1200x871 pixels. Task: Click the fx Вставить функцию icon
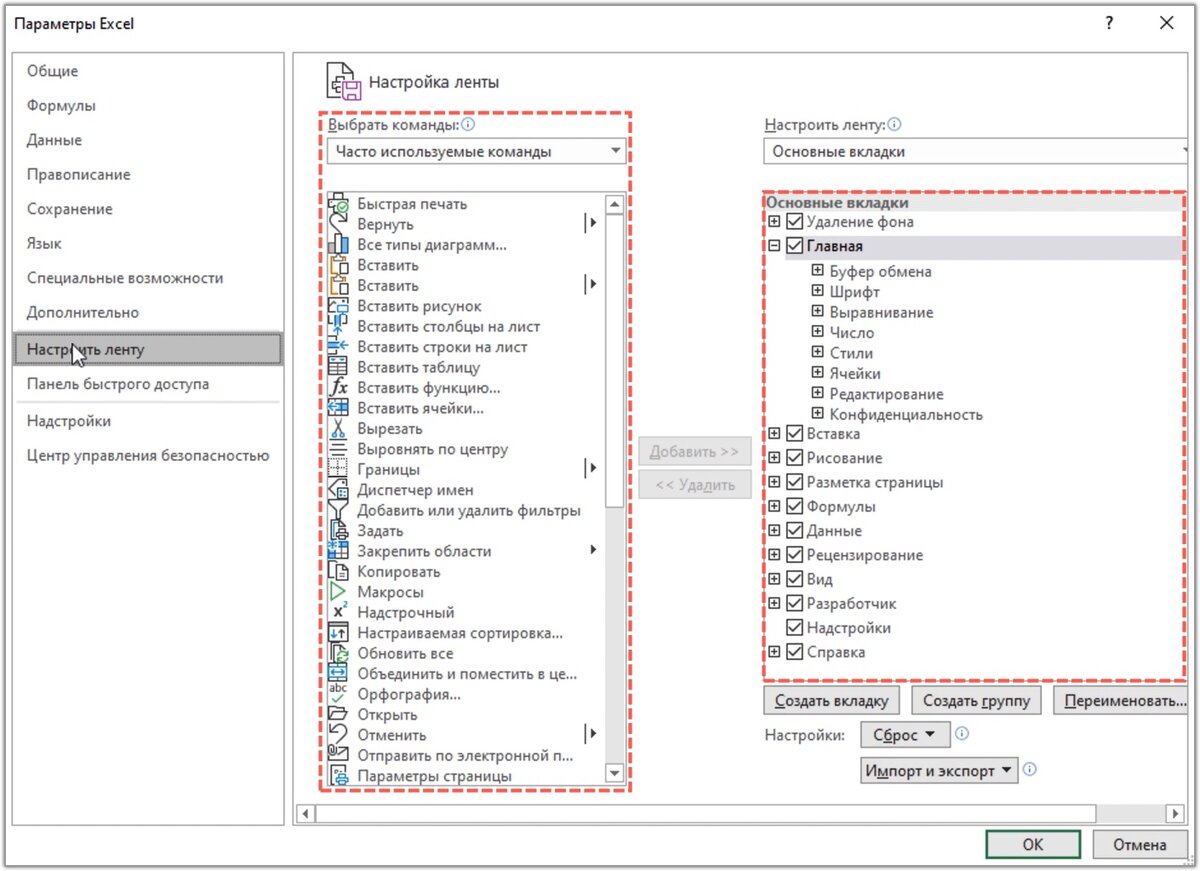pyautogui.click(x=338, y=388)
